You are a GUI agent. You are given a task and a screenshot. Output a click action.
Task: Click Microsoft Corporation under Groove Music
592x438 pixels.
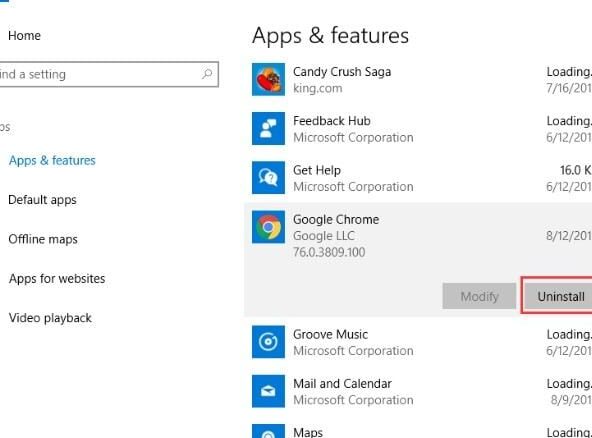pos(353,351)
